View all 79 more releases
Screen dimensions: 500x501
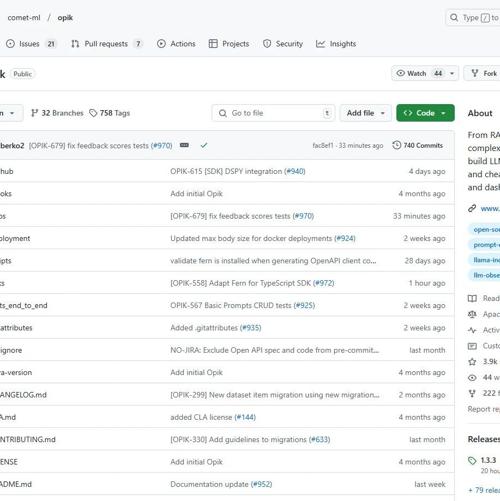click(x=484, y=490)
